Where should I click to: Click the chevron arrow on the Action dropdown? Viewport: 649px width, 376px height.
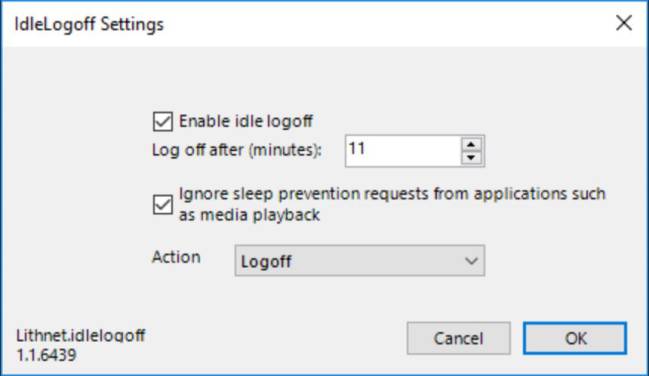click(471, 261)
